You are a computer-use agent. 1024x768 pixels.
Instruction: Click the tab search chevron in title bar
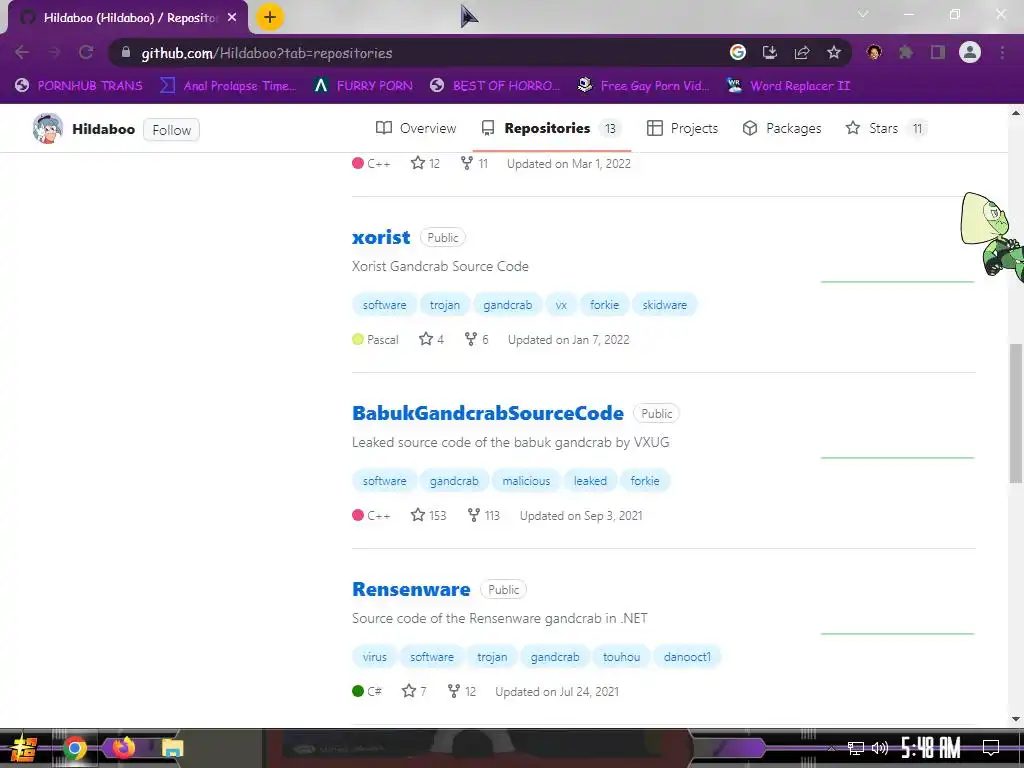coord(863,14)
